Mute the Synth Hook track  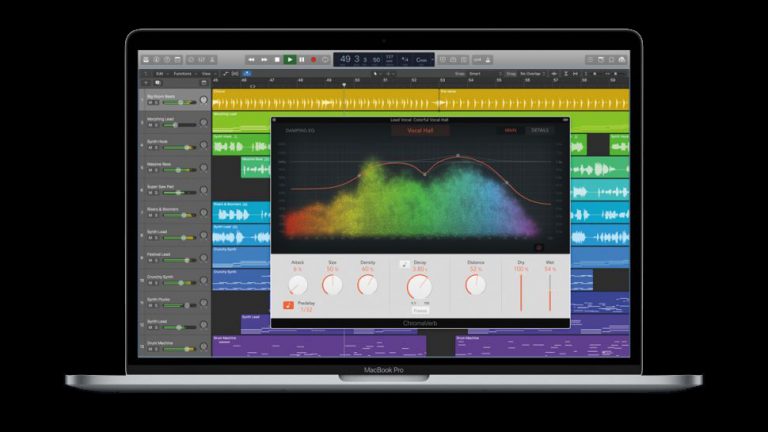tap(150, 147)
